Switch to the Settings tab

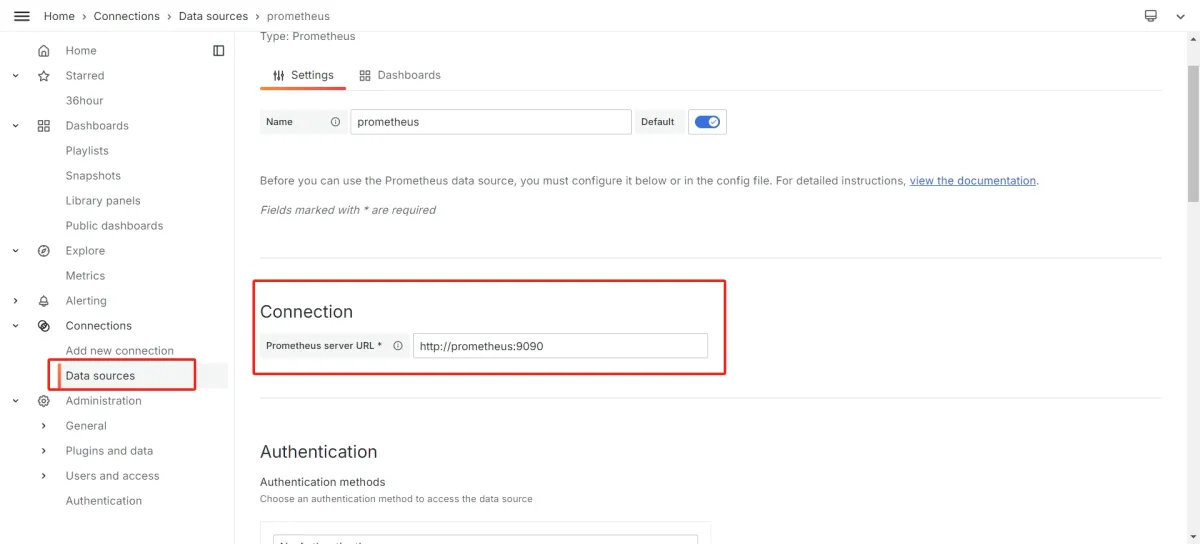(303, 75)
